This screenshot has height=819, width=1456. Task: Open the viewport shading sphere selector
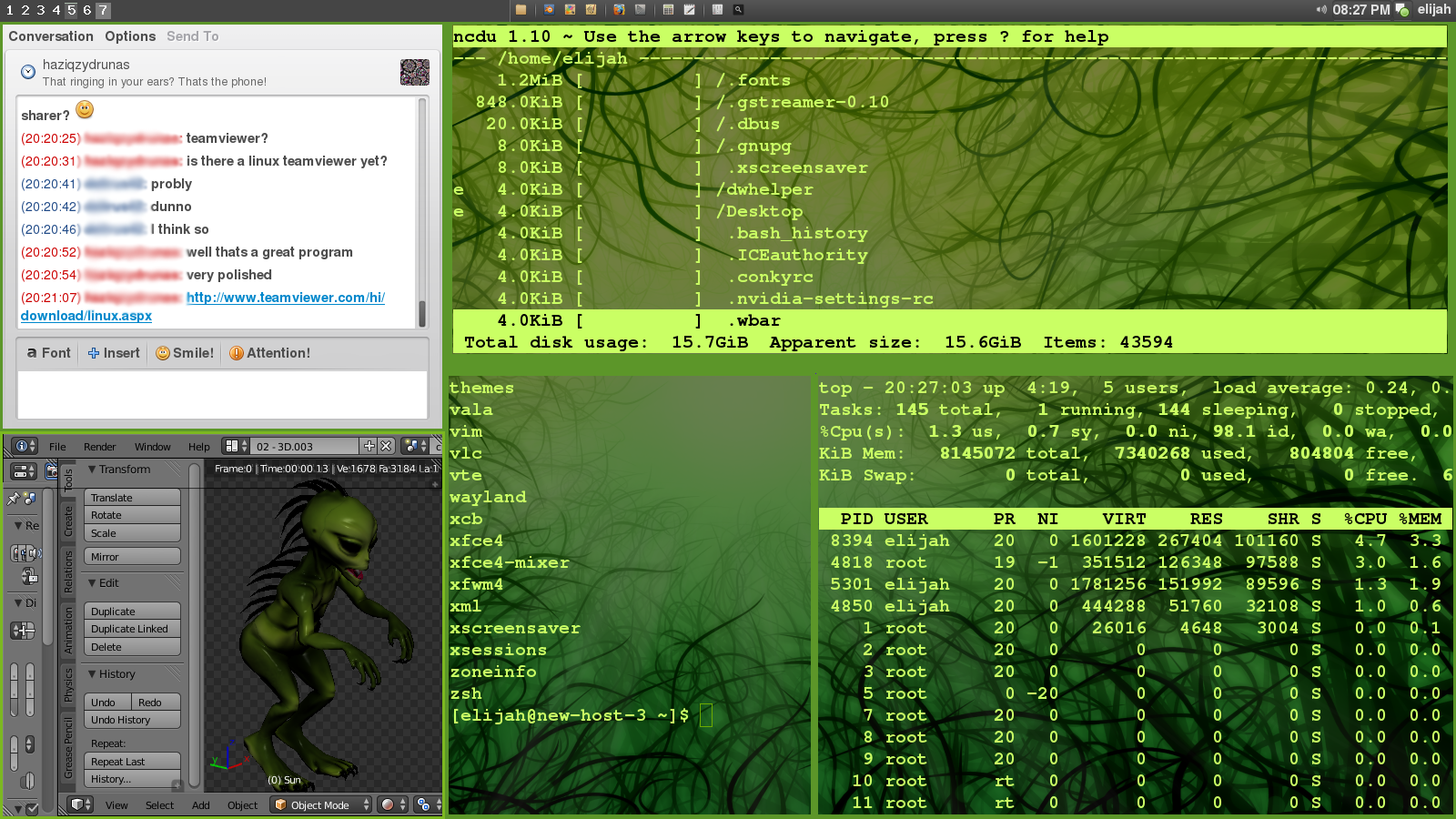tap(393, 804)
